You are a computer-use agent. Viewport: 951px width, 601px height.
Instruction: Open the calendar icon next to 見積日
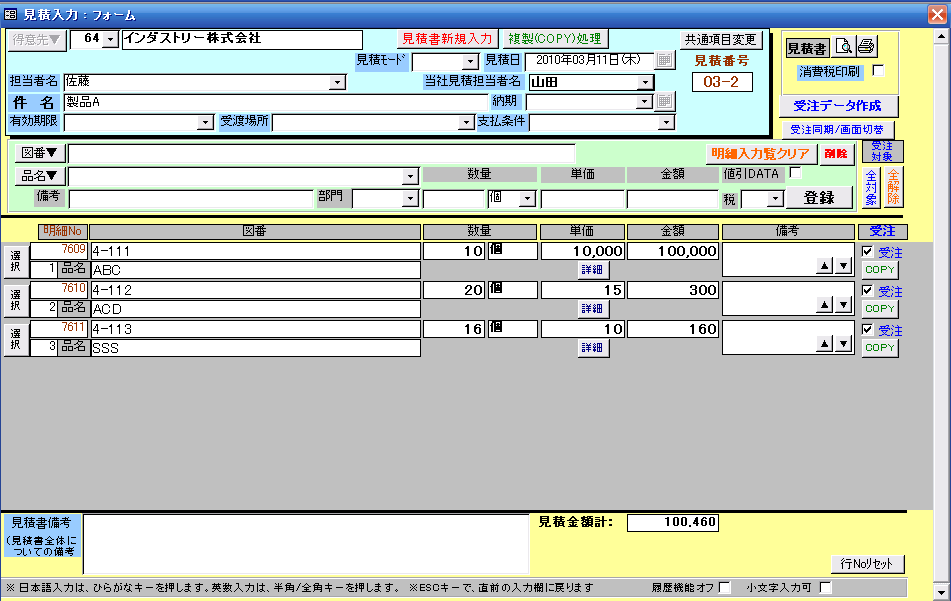point(665,60)
